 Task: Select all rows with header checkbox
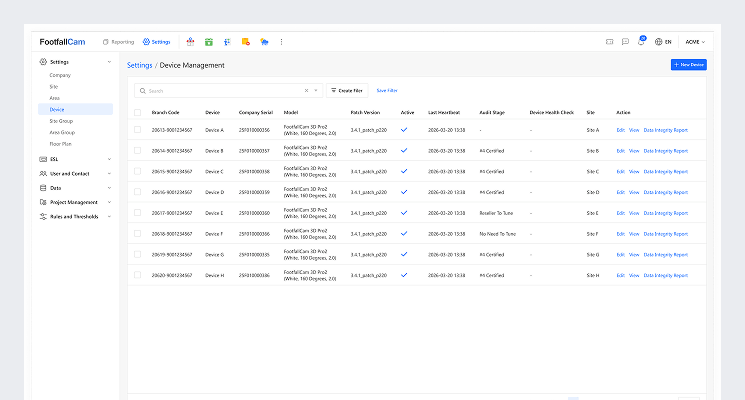(137, 112)
